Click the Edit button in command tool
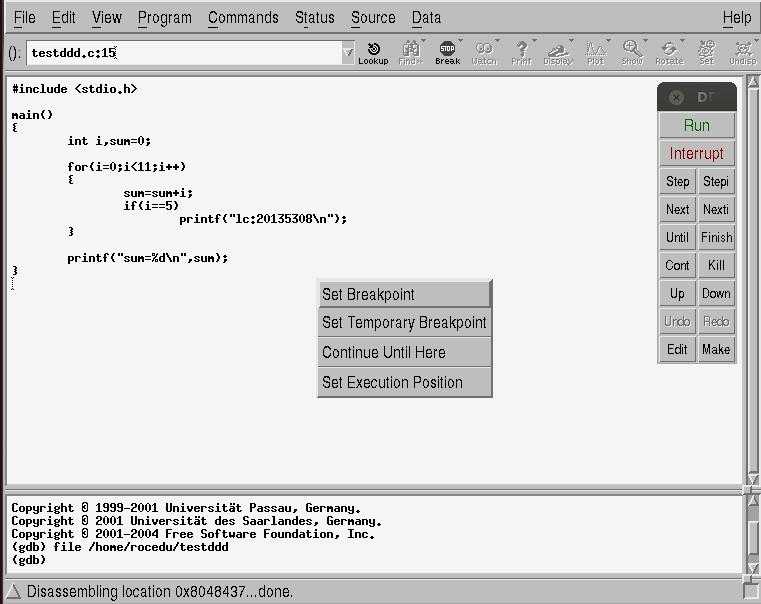This screenshot has height=604, width=761. [678, 349]
